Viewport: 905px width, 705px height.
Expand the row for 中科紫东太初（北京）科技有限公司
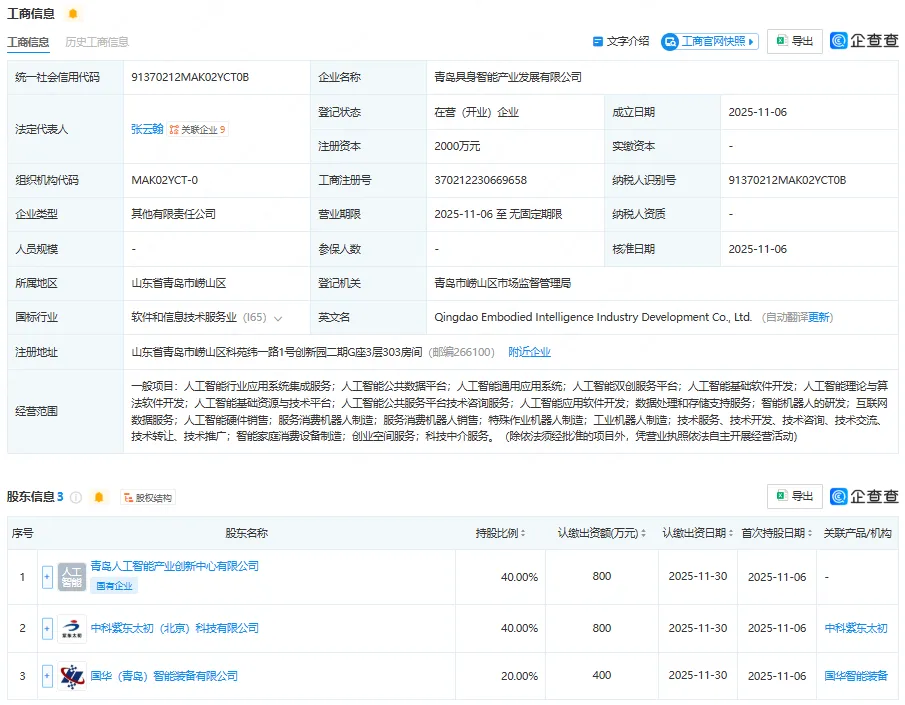(47, 628)
